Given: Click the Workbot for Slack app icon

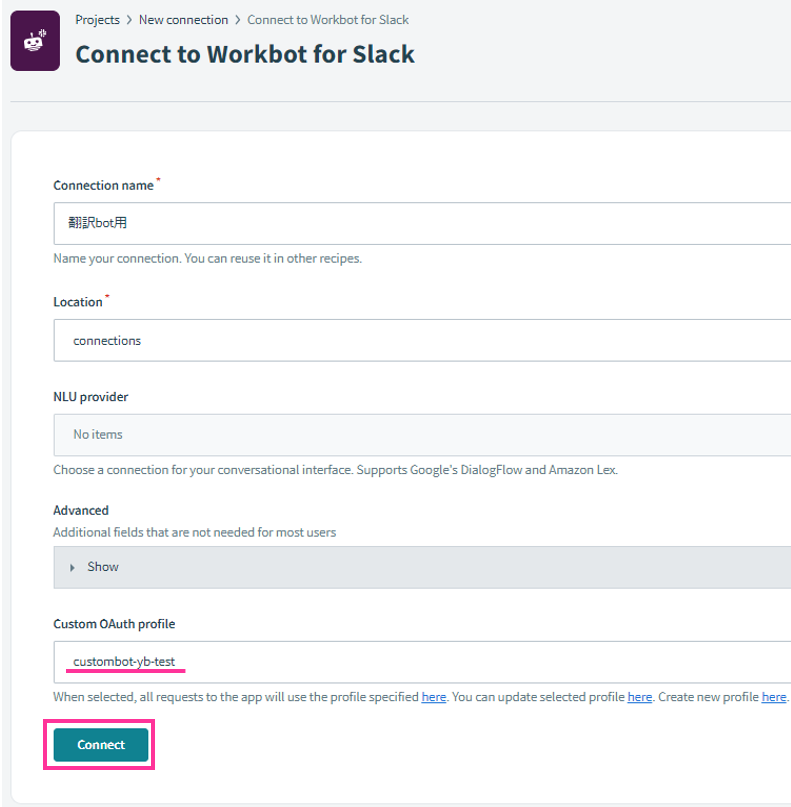Looking at the screenshot, I should point(35,41).
